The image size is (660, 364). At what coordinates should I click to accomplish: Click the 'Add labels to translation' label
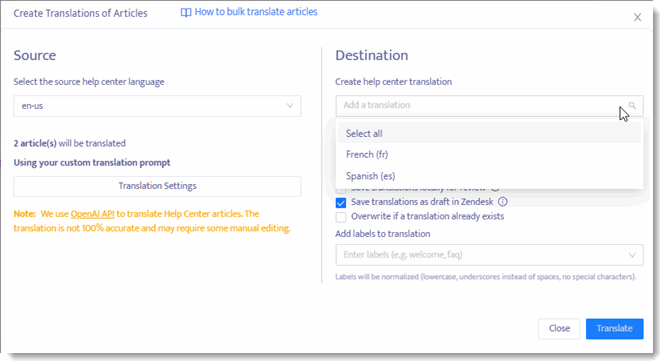[383, 234]
